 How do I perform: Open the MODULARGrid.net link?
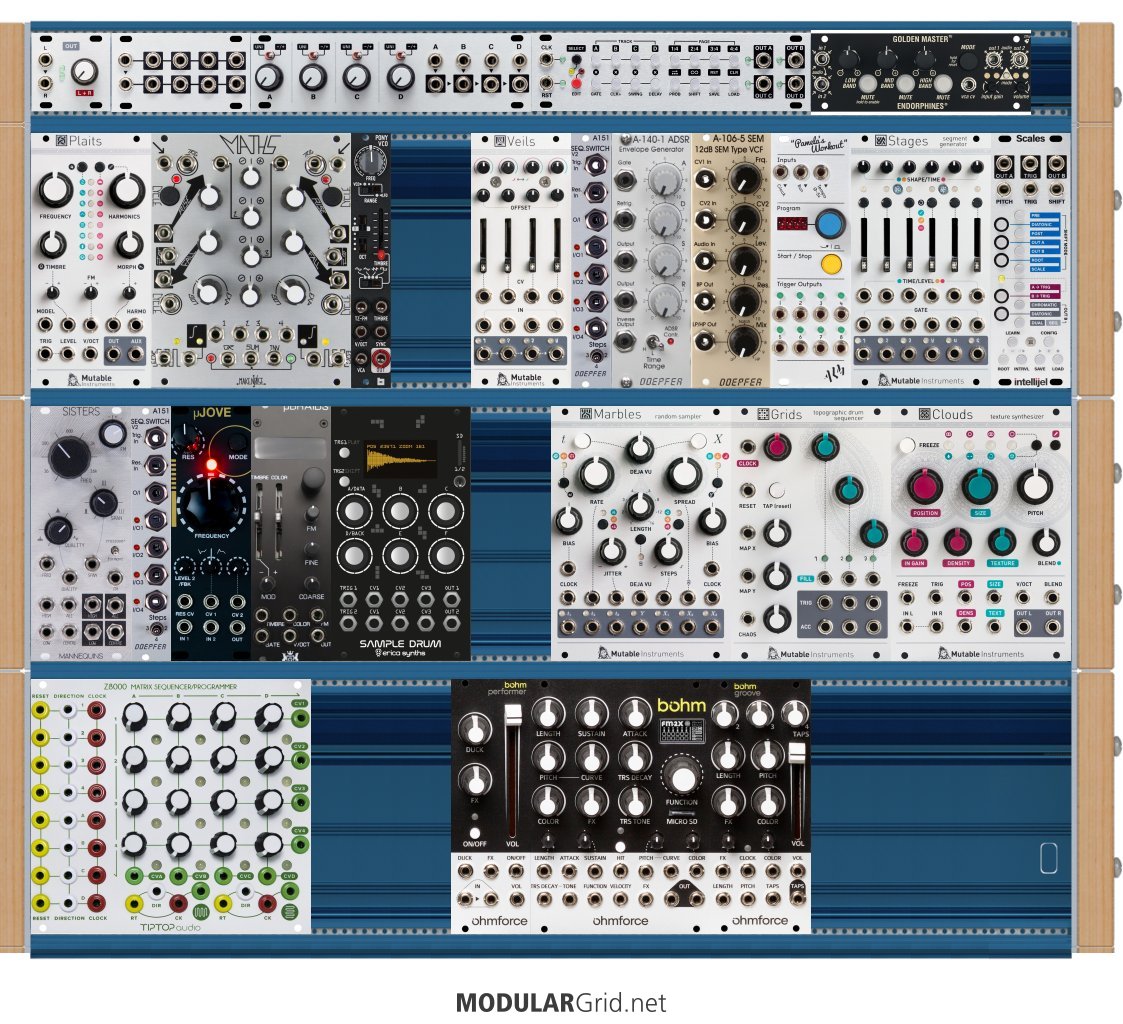(x=561, y=1002)
